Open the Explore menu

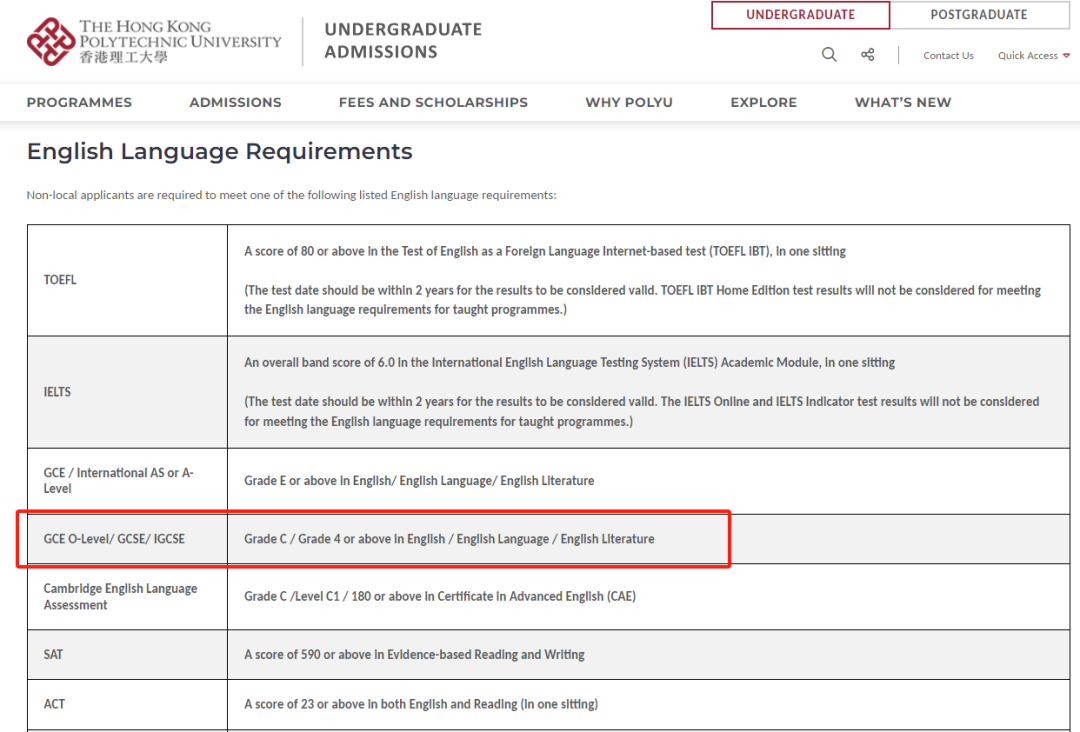coord(764,103)
